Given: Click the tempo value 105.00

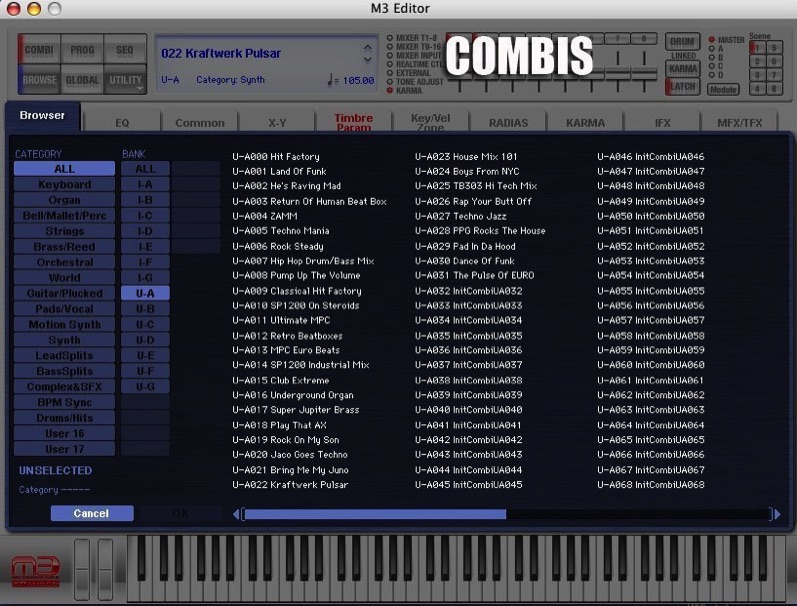Looking at the screenshot, I should pyautogui.click(x=358, y=80).
